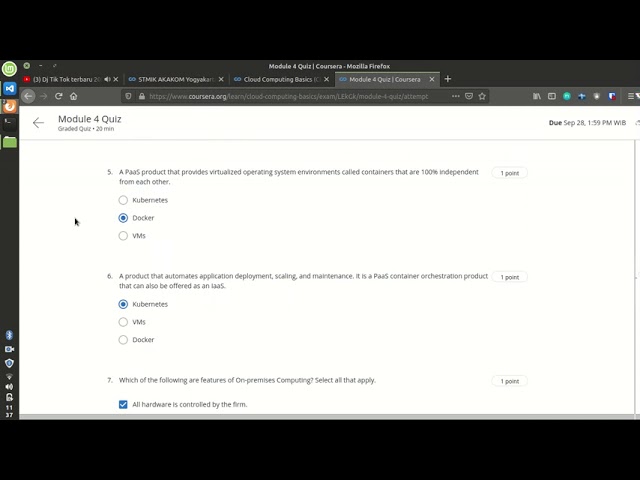Screen dimensions: 640x480
Task: Select Docker for question 5
Action: tap(123, 218)
